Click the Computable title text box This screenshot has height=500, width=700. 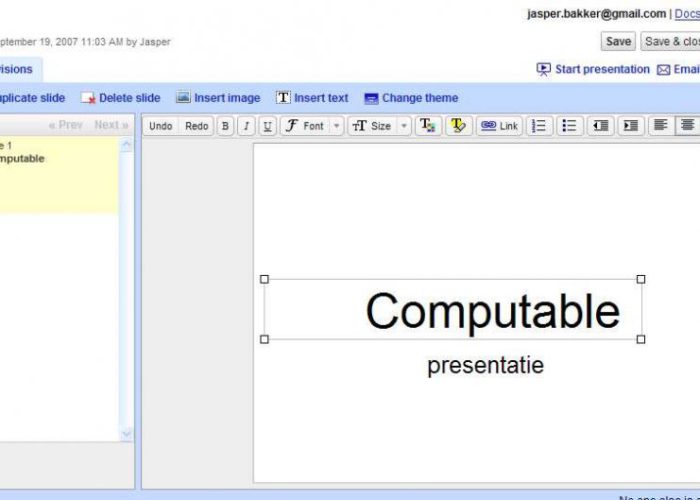tap(452, 309)
